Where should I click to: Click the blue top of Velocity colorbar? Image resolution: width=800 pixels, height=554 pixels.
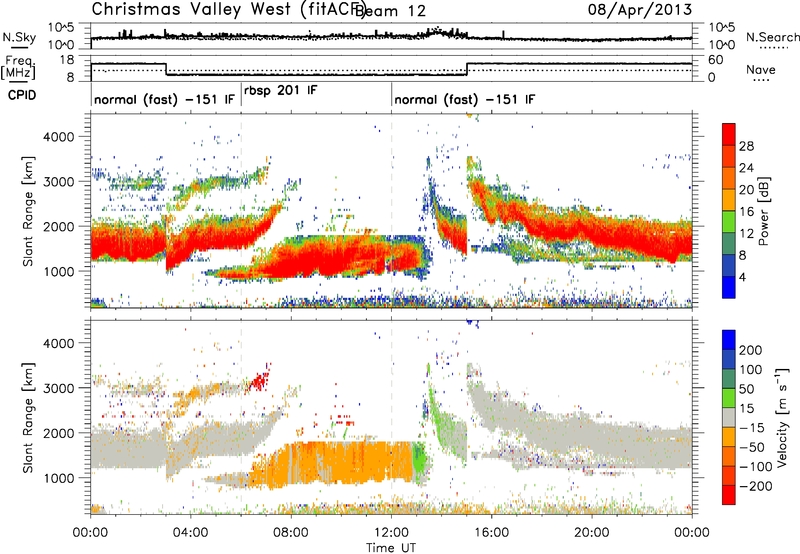coord(729,340)
